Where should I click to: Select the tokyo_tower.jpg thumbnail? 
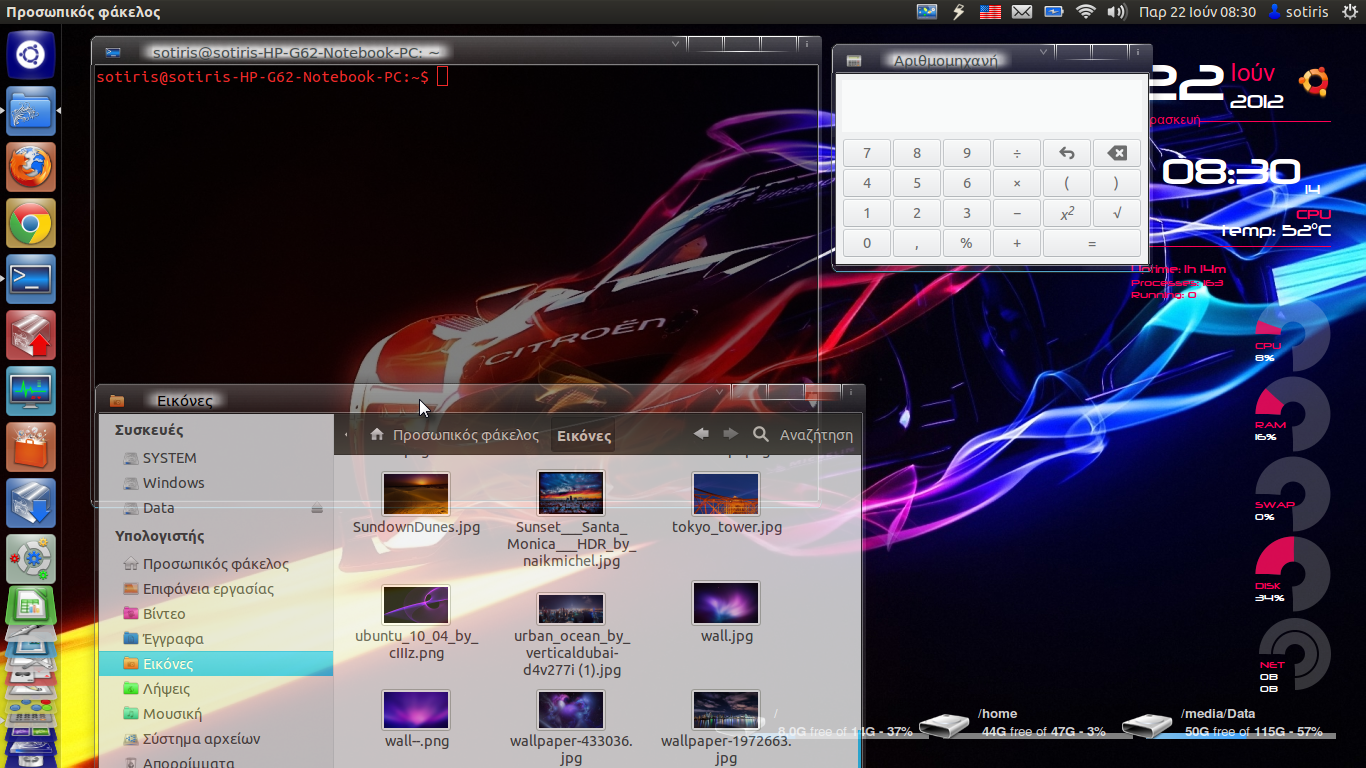click(726, 494)
